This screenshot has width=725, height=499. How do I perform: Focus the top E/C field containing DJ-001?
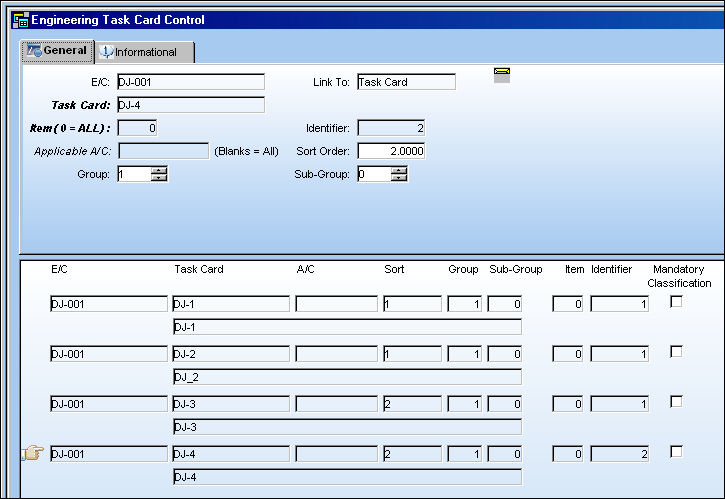191,82
